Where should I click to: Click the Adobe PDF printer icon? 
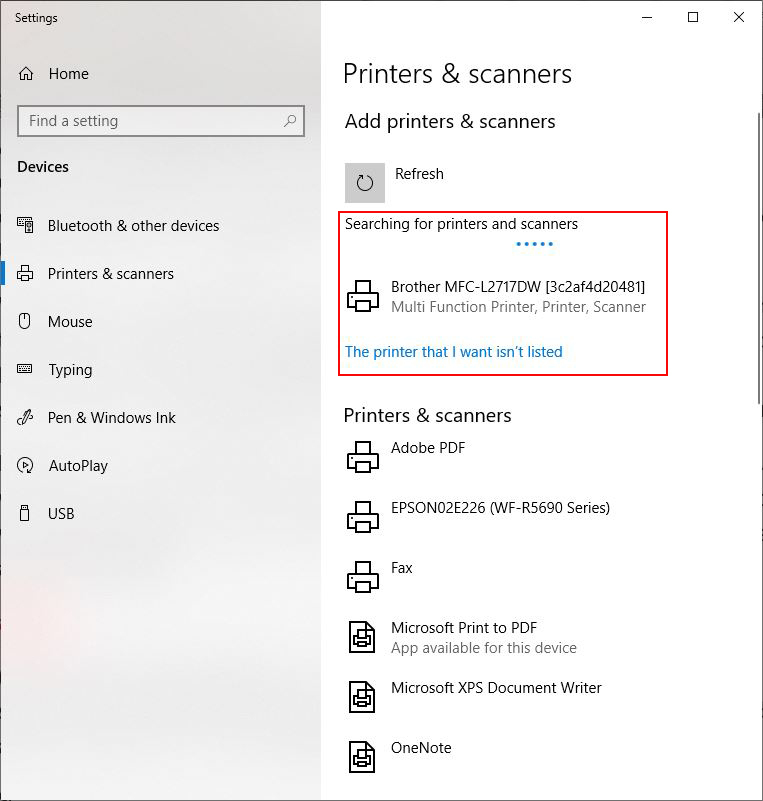pyautogui.click(x=363, y=457)
